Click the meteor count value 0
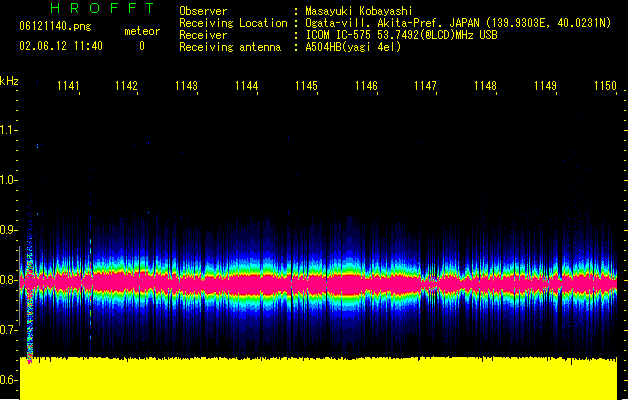Image resolution: width=629 pixels, height=400 pixels. point(142,46)
